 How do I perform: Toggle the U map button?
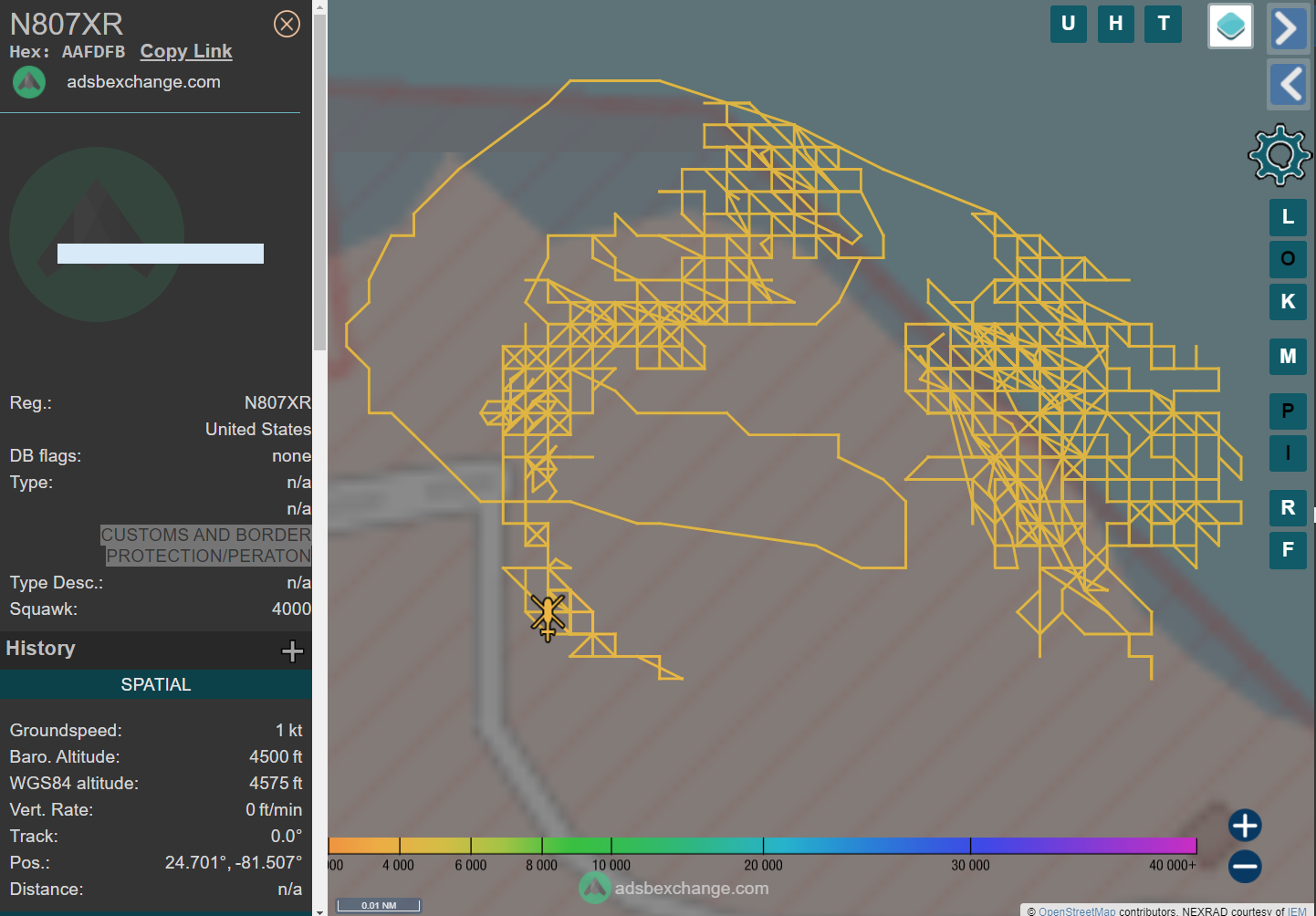[x=1069, y=24]
